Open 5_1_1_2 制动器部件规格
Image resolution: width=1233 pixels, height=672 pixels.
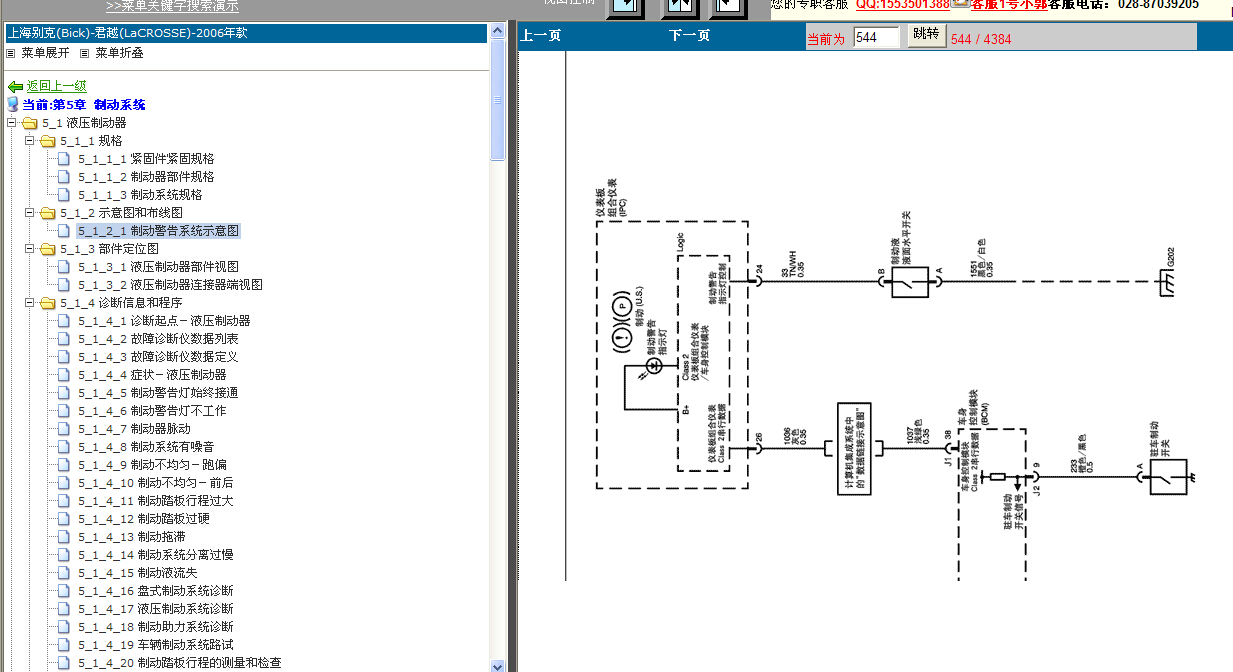pyautogui.click(x=146, y=177)
